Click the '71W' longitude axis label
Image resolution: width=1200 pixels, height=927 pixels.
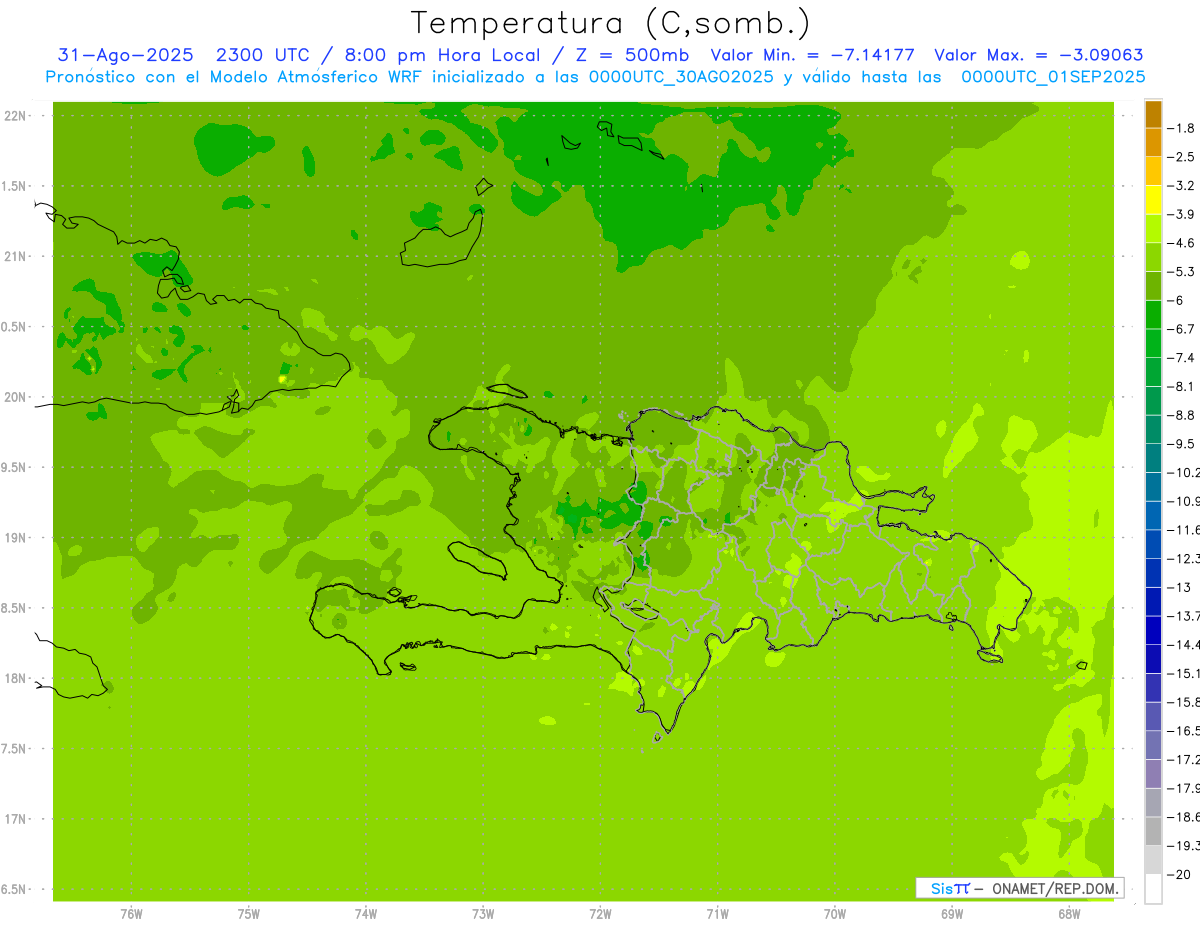(x=717, y=914)
